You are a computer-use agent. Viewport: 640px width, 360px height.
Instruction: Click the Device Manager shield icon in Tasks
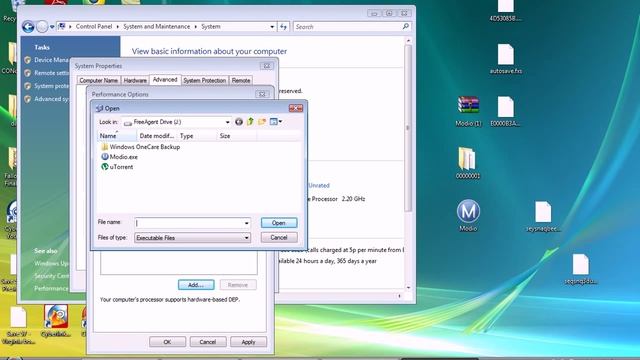[27, 60]
